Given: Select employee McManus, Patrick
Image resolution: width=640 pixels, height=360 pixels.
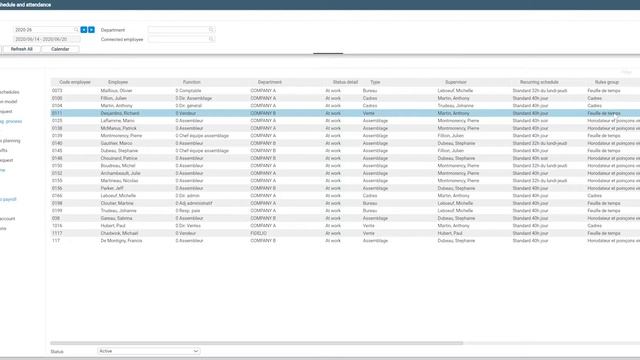Looking at the screenshot, I should tap(118, 128).
